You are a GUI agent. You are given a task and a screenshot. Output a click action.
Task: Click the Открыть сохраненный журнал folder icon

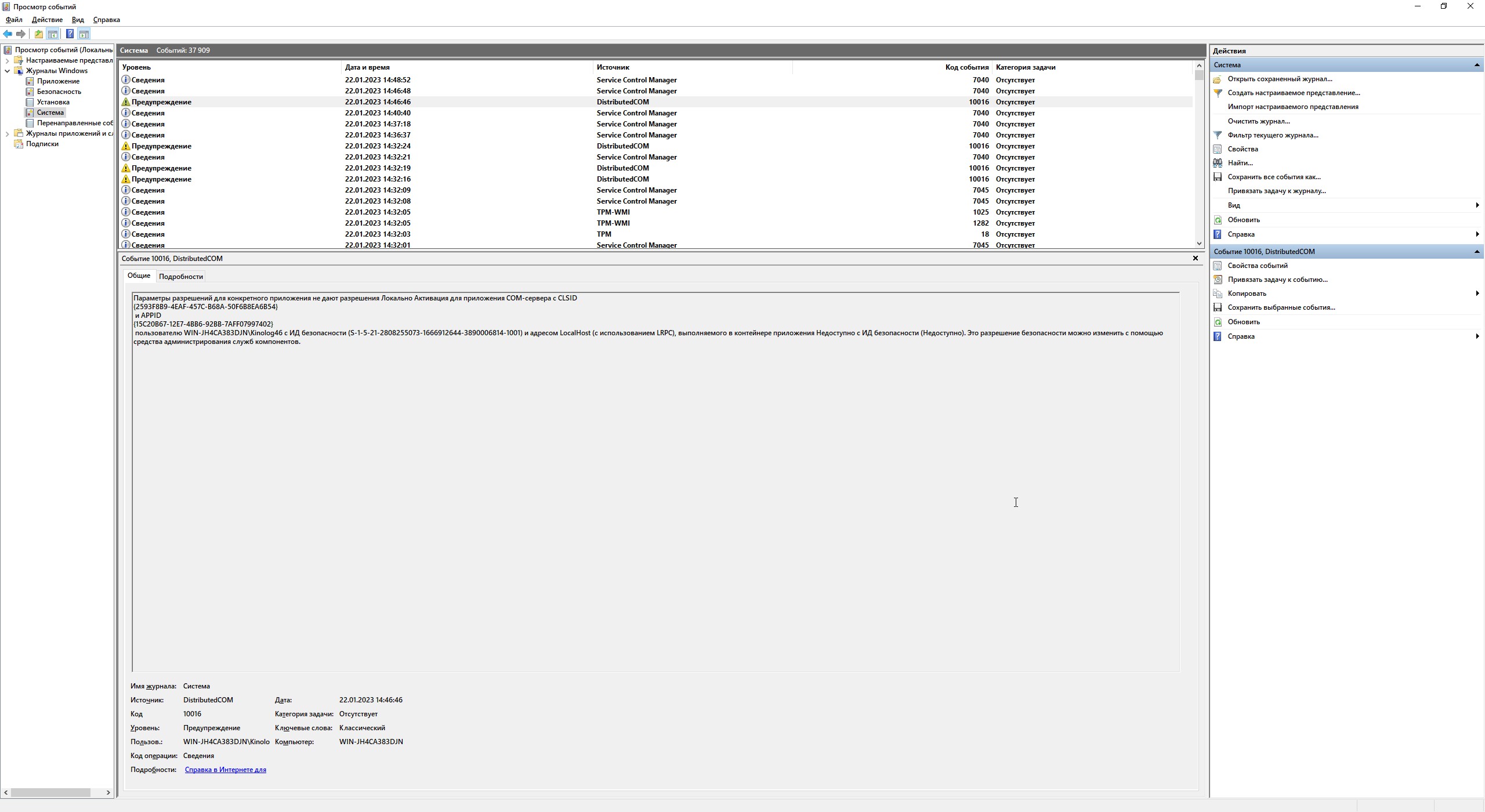[1218, 79]
